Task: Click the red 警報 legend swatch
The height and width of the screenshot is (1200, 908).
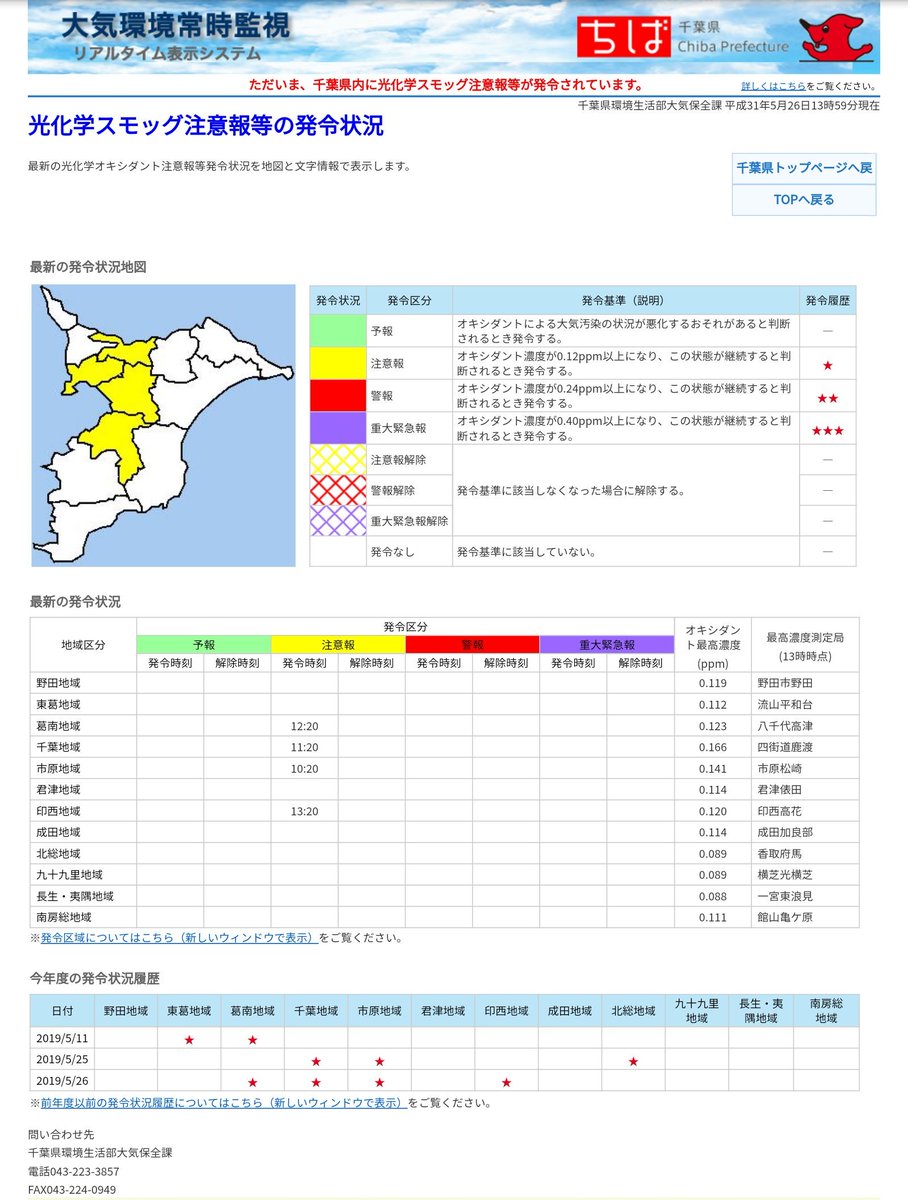Action: point(338,395)
